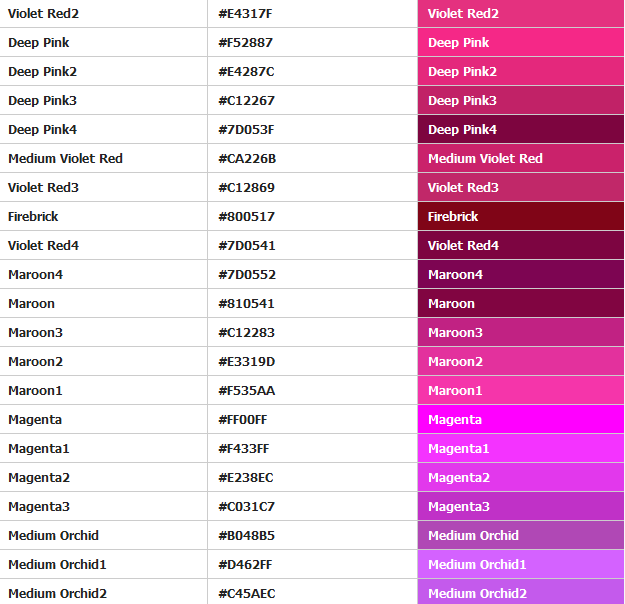Screen dimensions: 625x604
Task: Select hex value #800517
Action: point(246,217)
